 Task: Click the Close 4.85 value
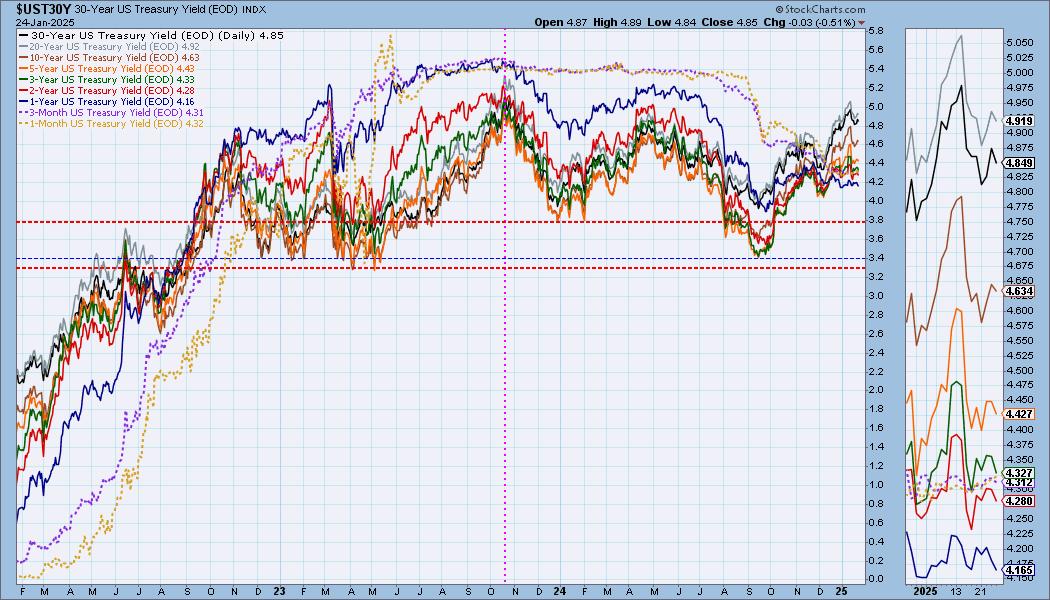730,22
